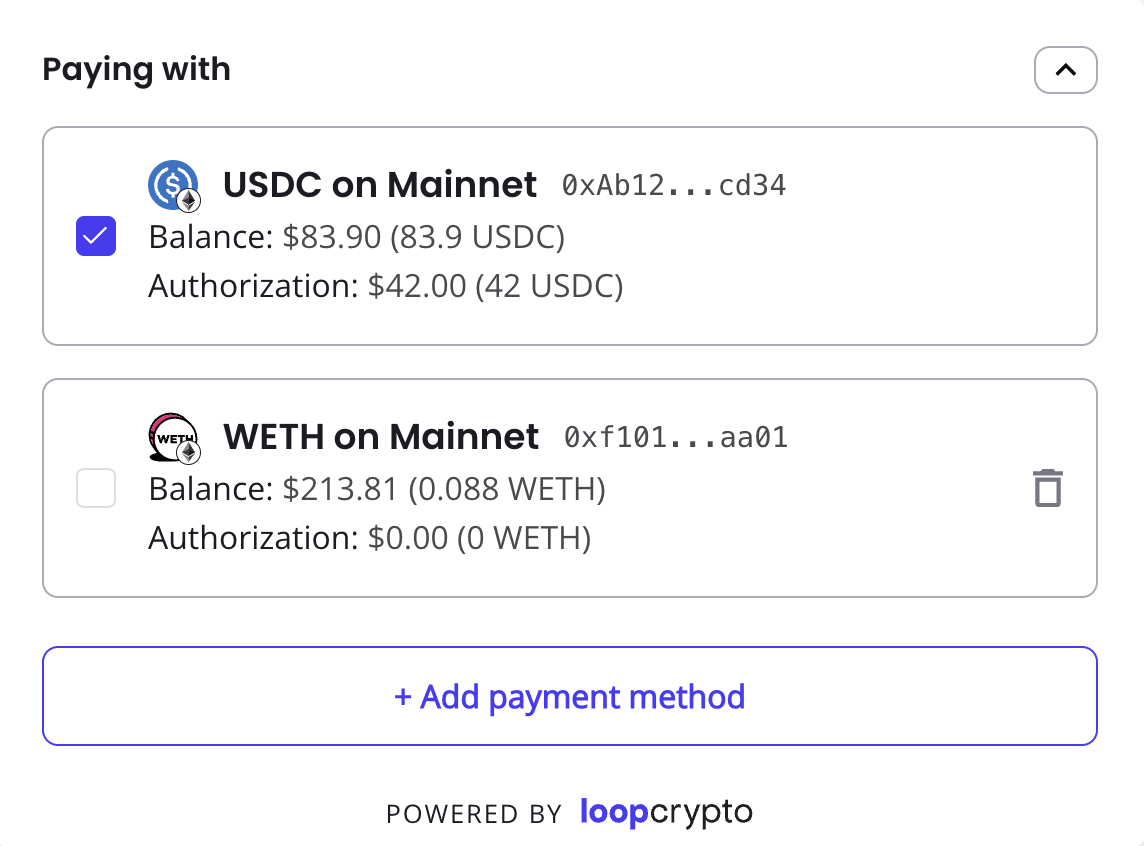Click the USDC Authorization $42.00 line

coord(386,286)
